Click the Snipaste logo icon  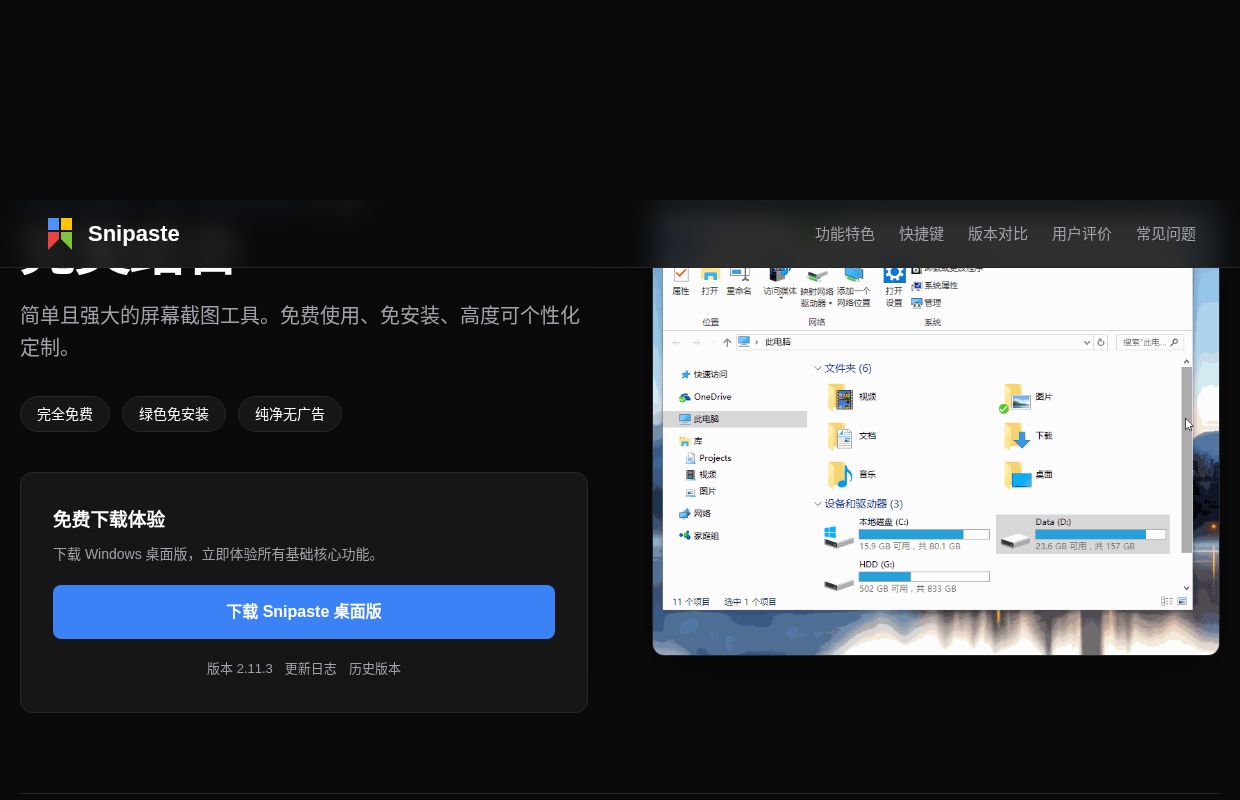pyautogui.click(x=60, y=233)
